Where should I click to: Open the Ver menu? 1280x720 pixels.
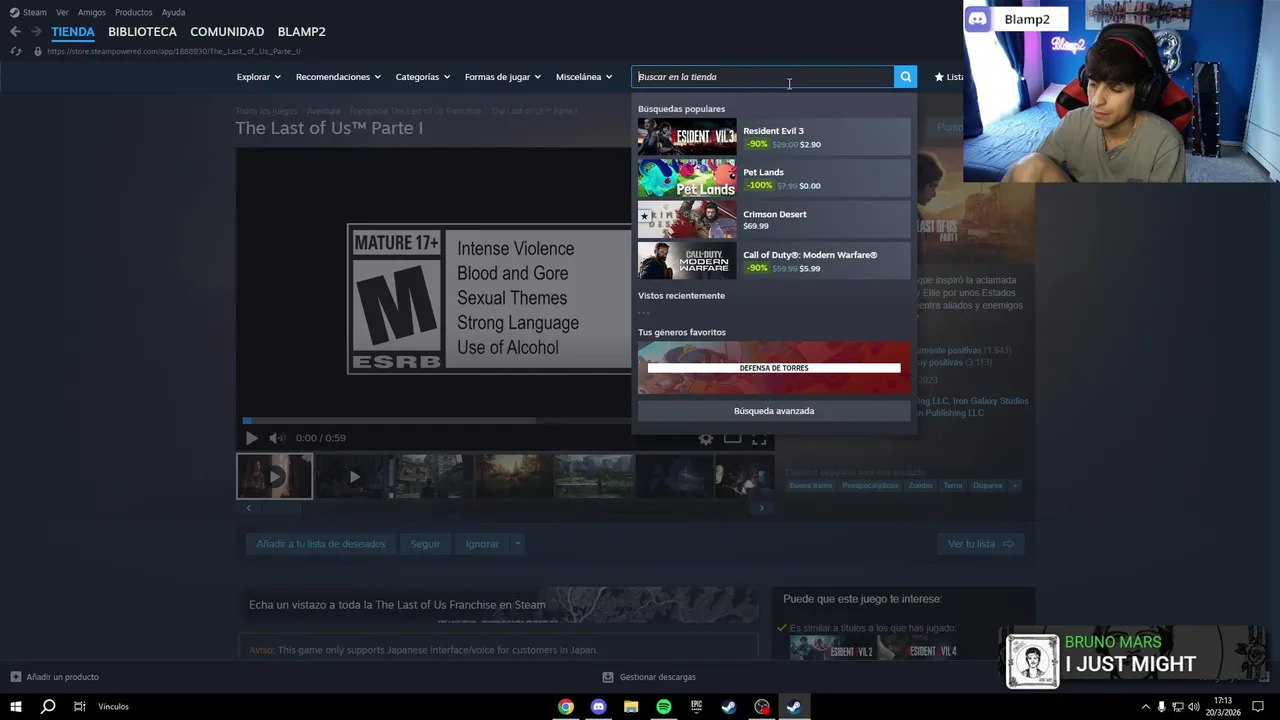(62, 12)
